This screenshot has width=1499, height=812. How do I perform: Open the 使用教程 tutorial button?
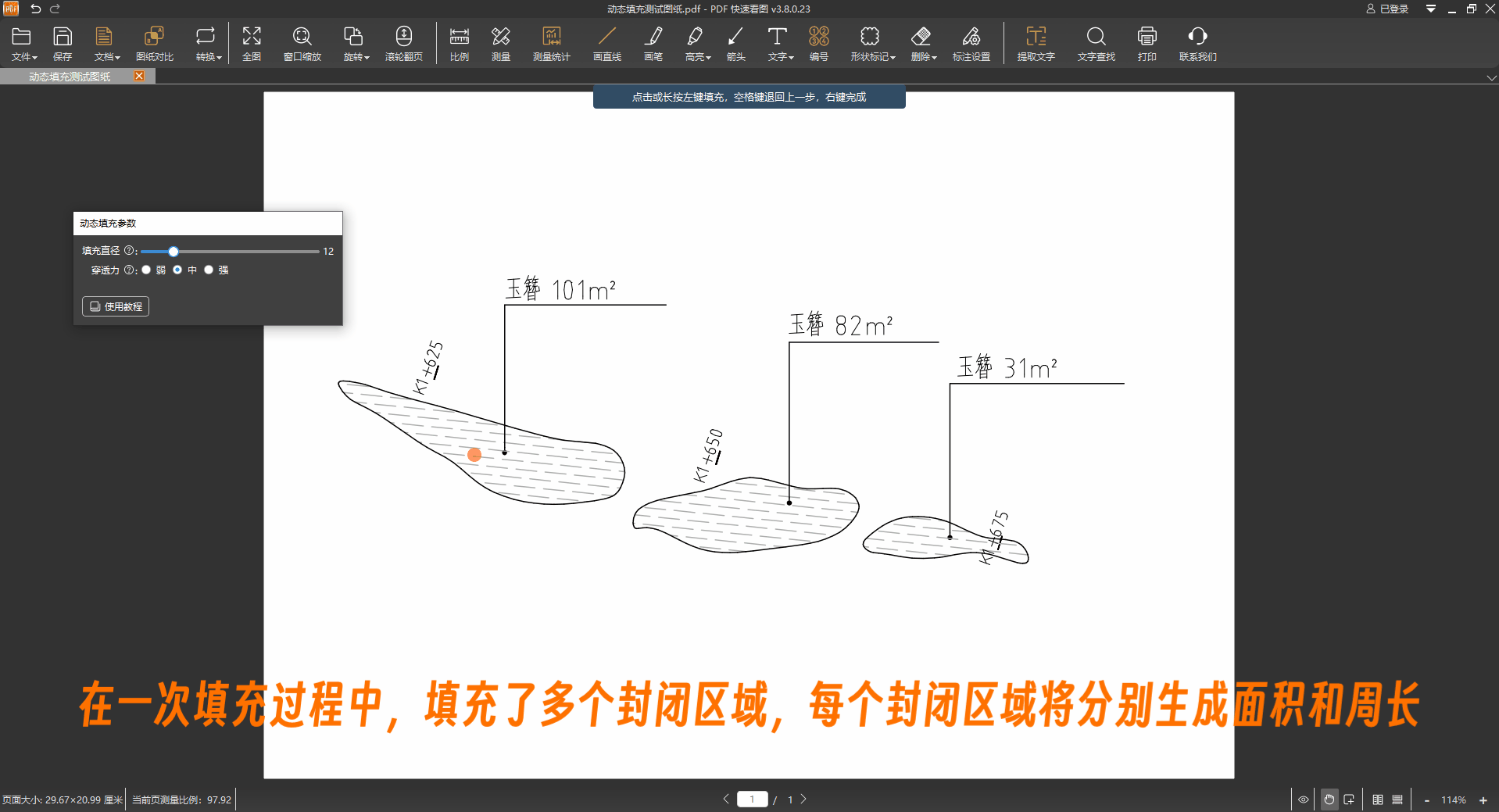point(115,306)
